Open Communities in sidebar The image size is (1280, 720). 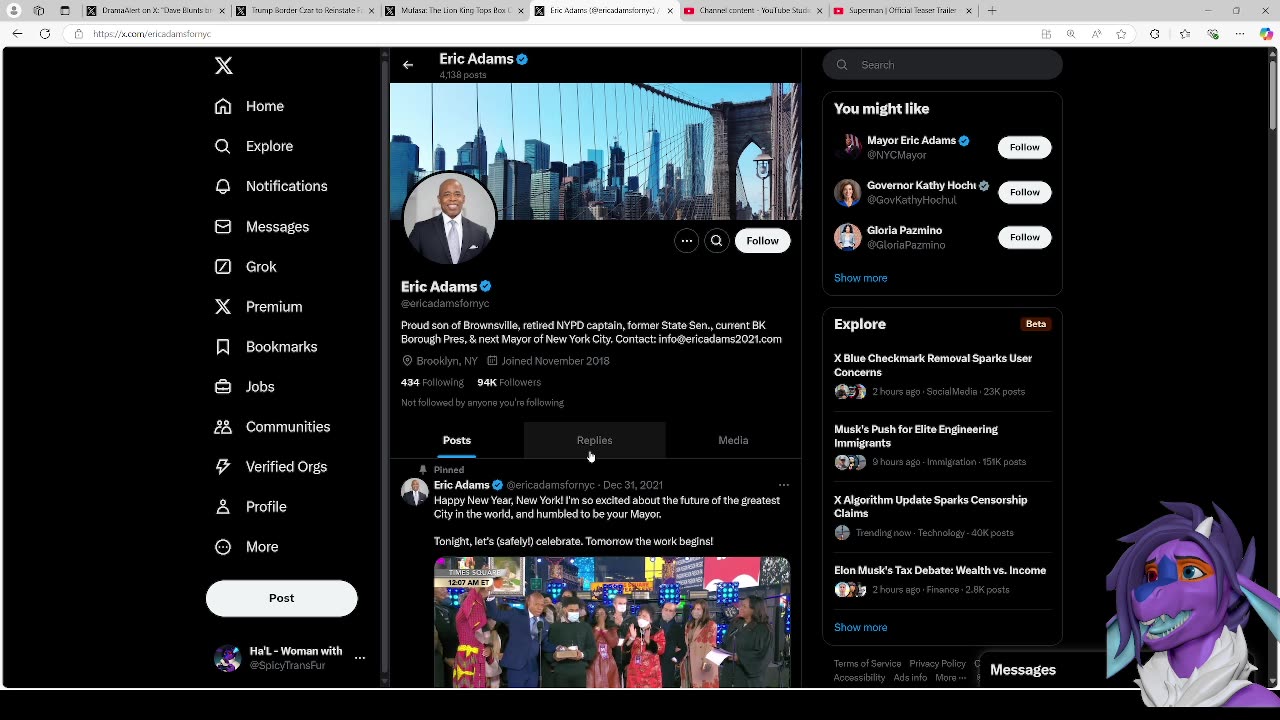[x=272, y=427]
